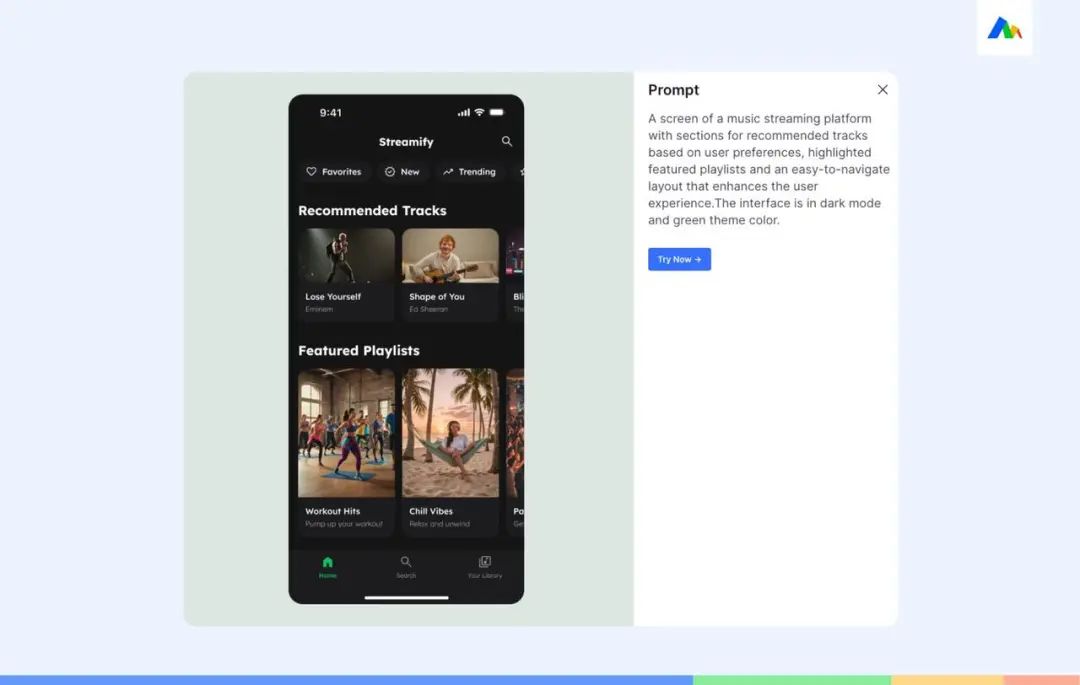Open Your Library tab icon

click(485, 562)
